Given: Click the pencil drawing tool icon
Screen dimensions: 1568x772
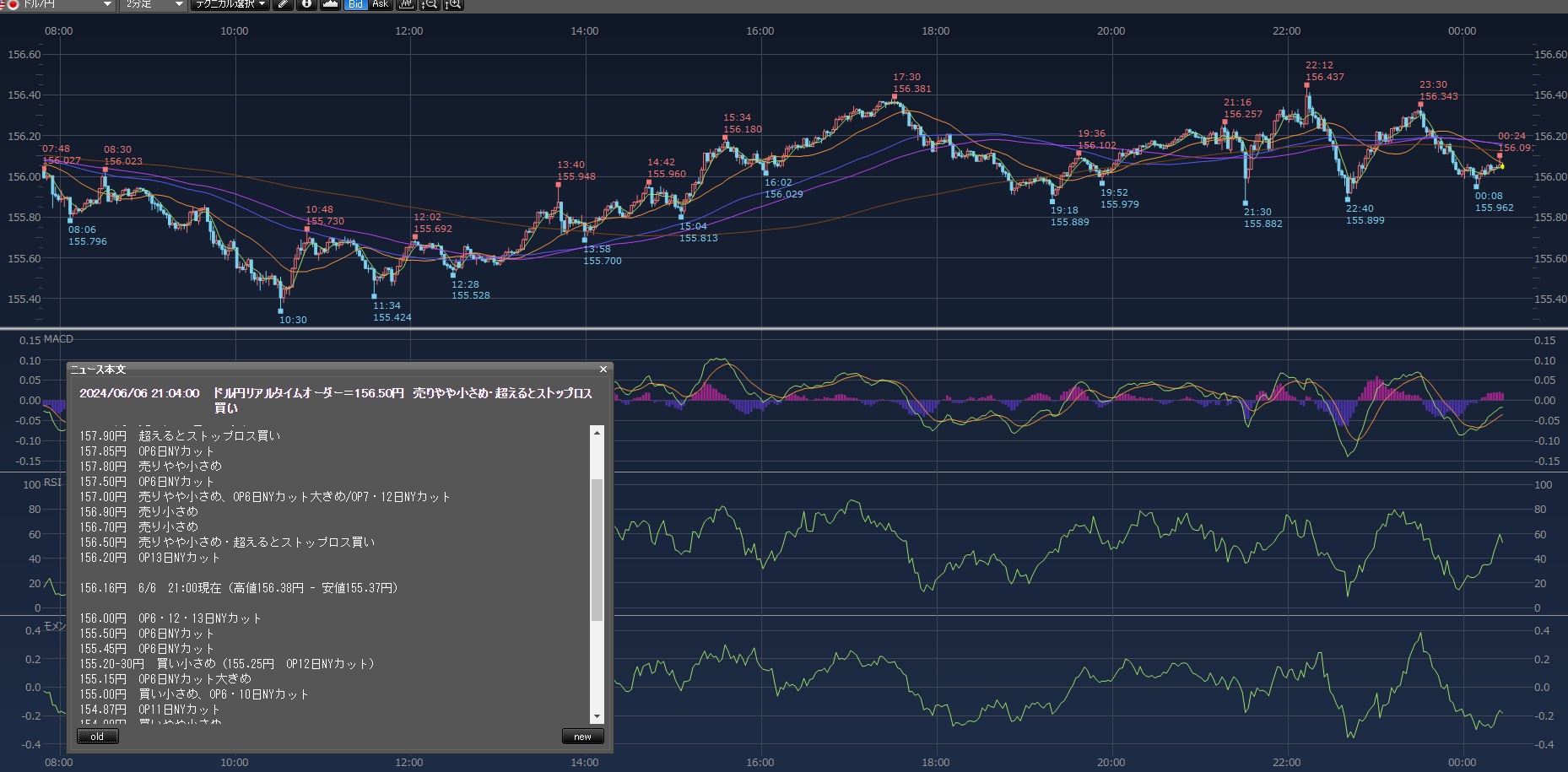Looking at the screenshot, I should 284,4.
